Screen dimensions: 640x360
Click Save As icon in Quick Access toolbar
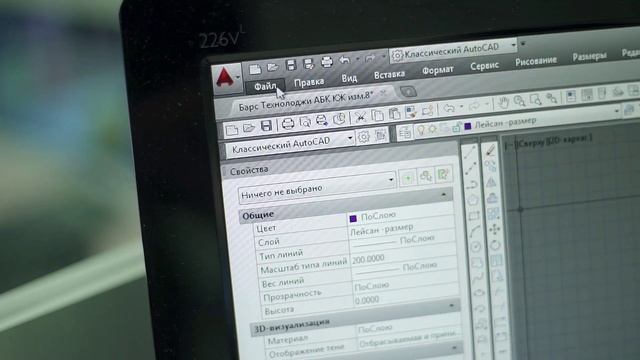(x=309, y=64)
